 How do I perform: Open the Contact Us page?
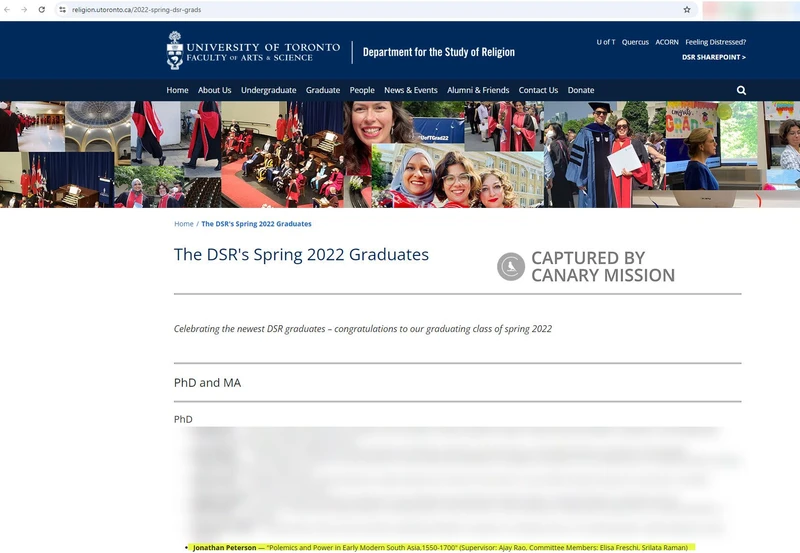coord(538,90)
